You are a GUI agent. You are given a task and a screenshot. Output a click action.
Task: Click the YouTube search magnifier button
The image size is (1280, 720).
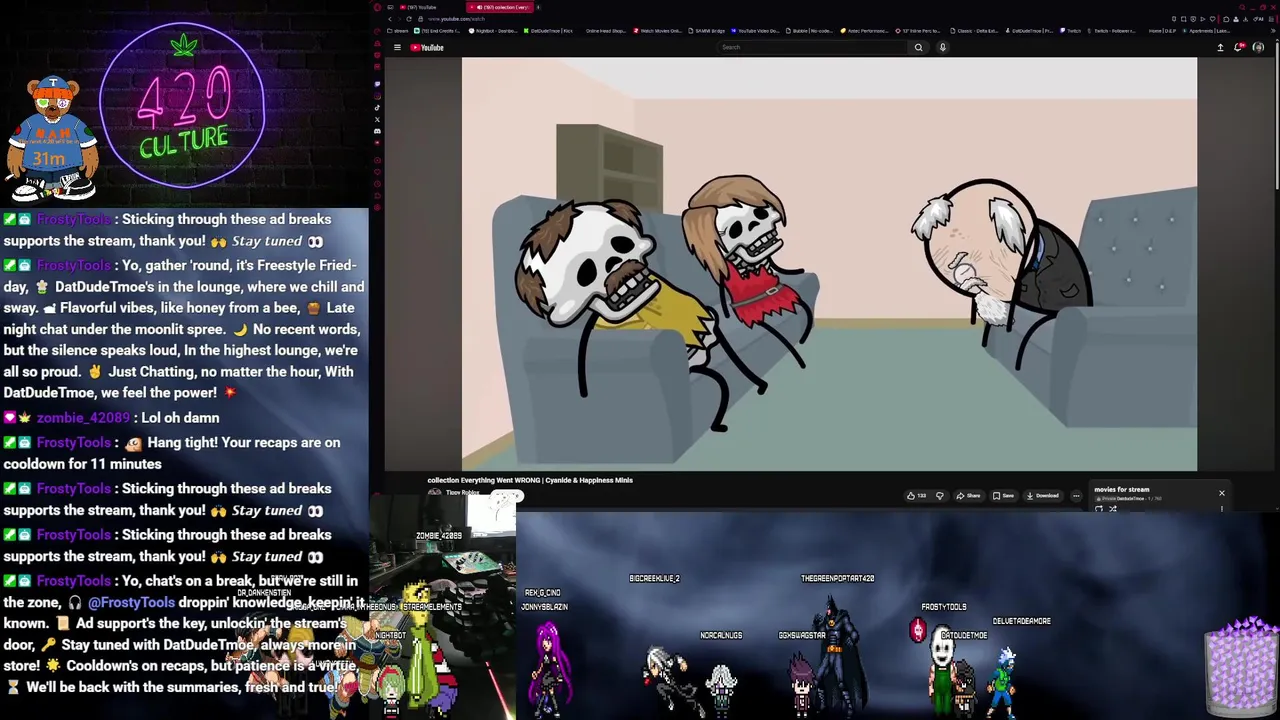coord(918,47)
